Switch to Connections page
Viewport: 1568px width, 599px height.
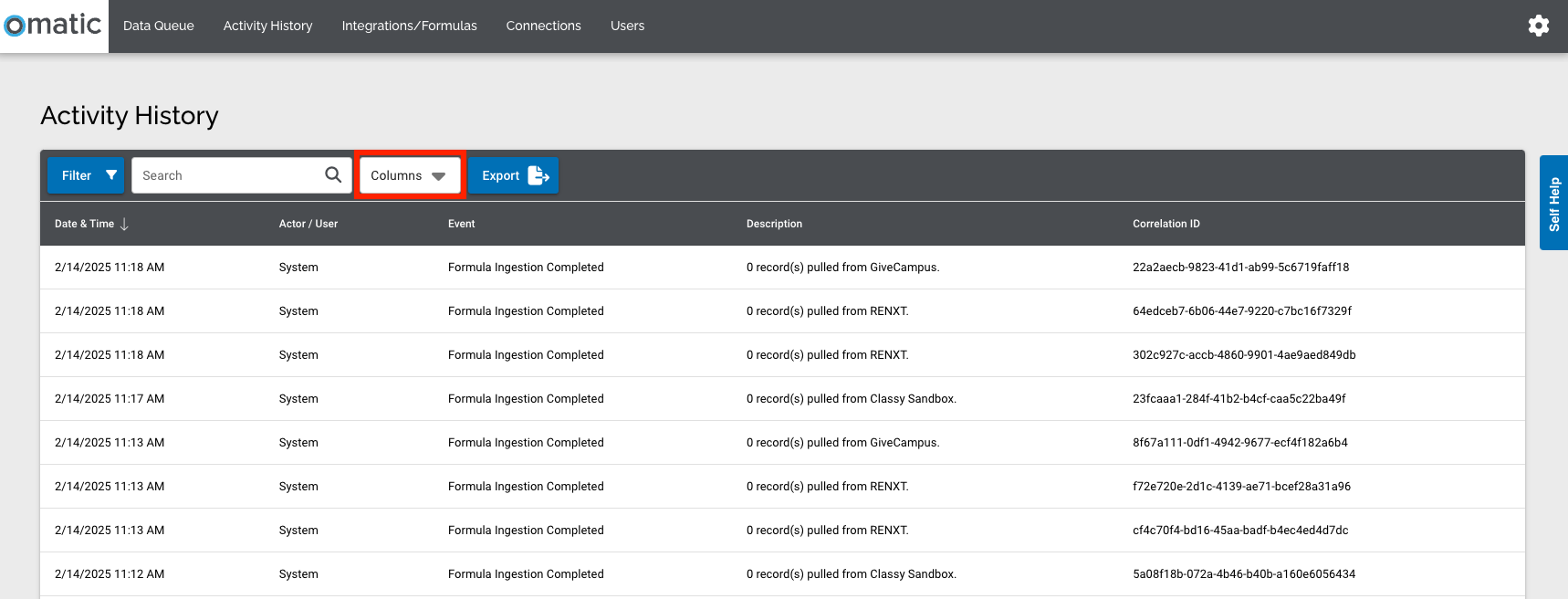(544, 26)
